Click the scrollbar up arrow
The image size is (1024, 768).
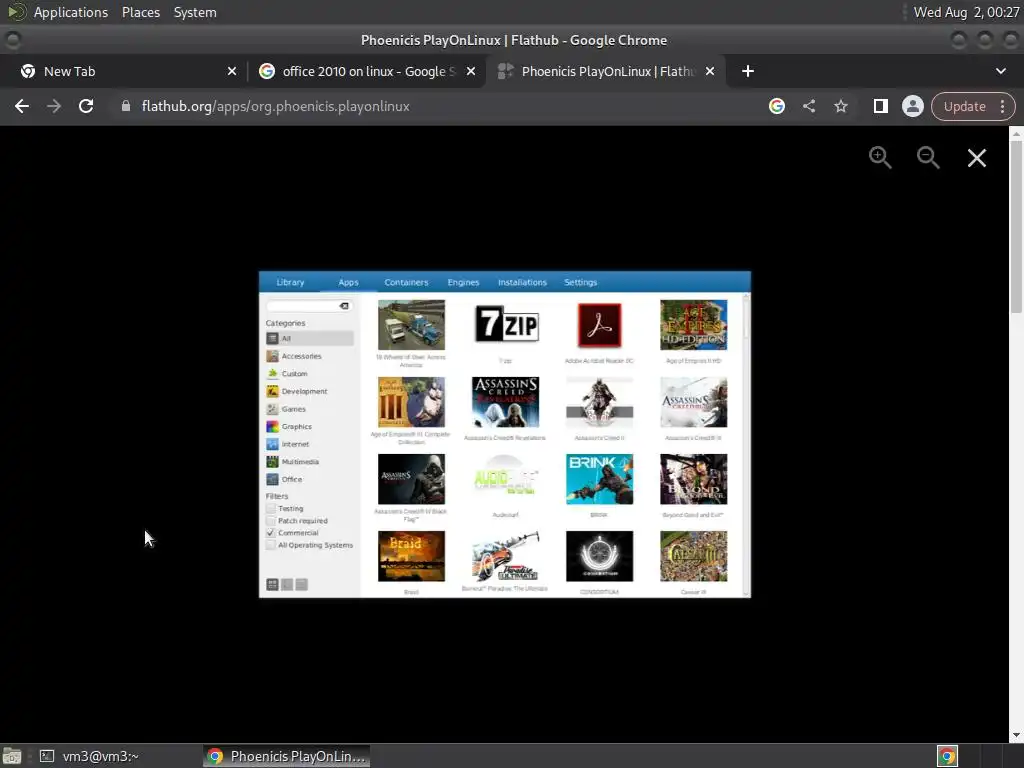pyautogui.click(x=1016, y=133)
